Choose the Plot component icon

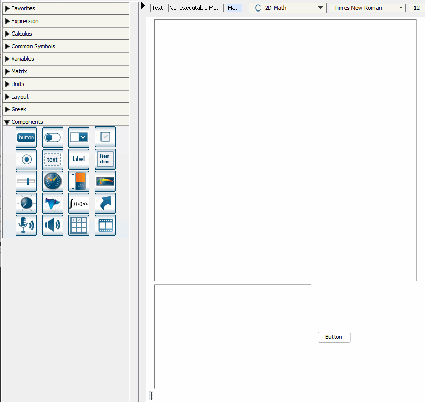click(x=53, y=203)
